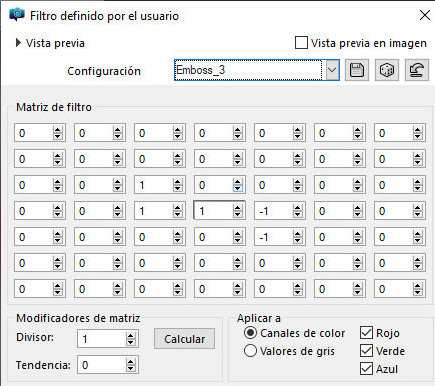Save the current preset with the floppy icon
This screenshot has height=386, width=435.
tap(357, 70)
